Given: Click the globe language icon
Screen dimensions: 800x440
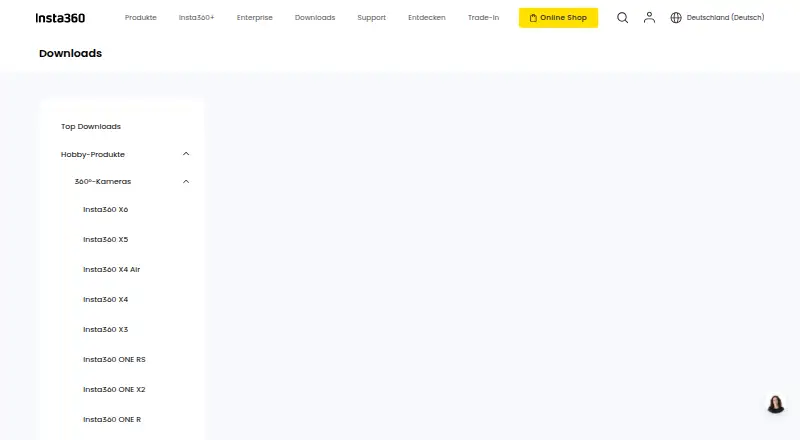Looking at the screenshot, I should 676,17.
